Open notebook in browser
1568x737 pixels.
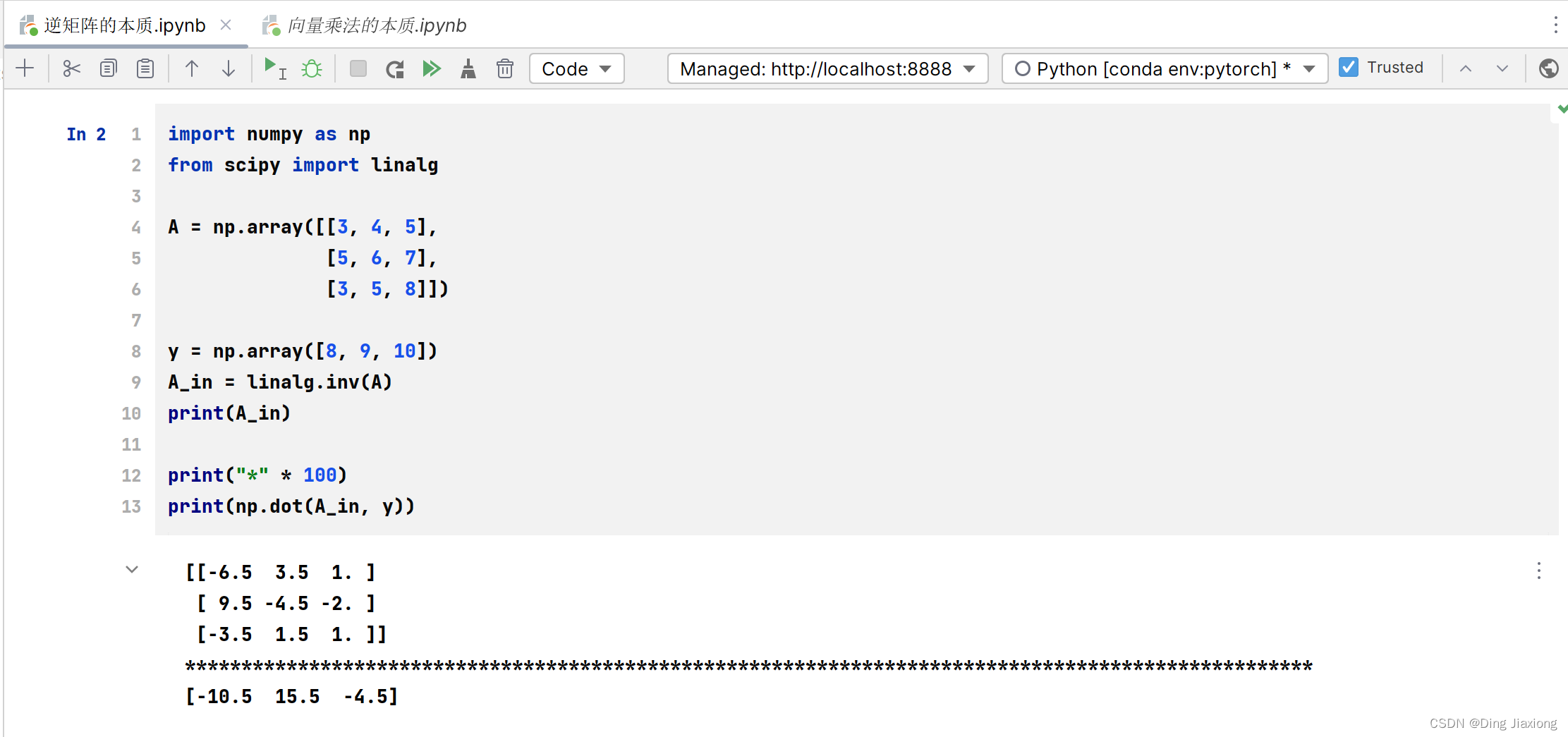(x=1549, y=68)
